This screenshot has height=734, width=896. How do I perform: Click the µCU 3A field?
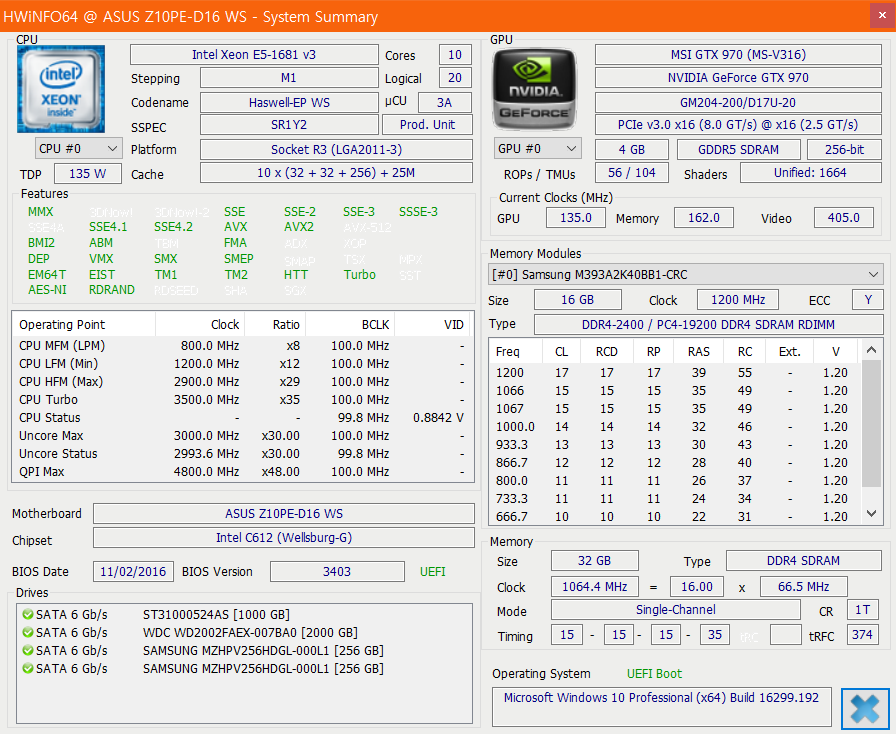point(445,102)
